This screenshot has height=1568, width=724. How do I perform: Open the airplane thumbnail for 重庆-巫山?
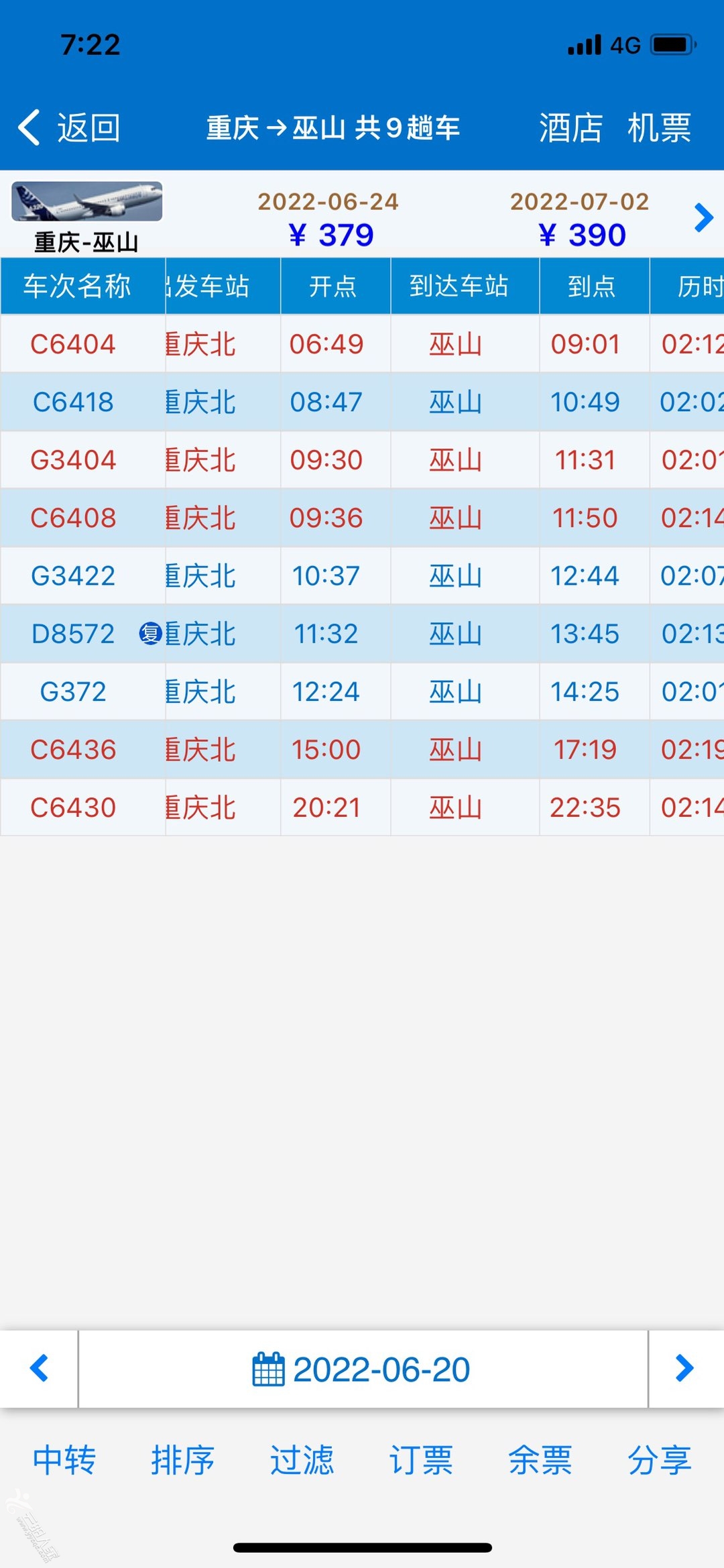[87, 201]
